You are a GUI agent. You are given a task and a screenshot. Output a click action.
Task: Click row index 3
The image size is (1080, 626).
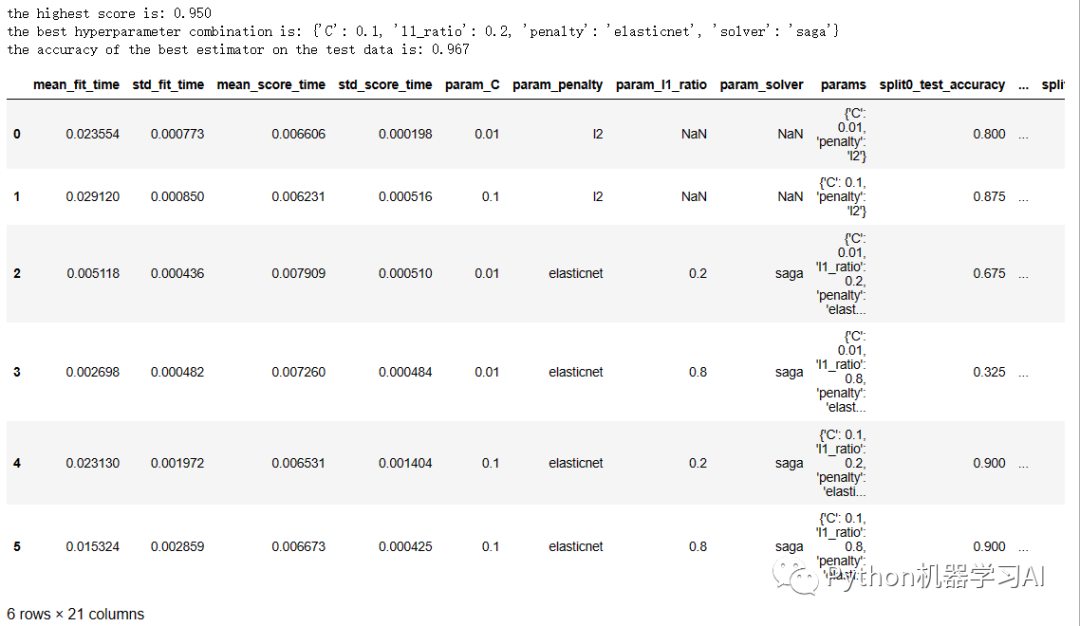(x=16, y=372)
